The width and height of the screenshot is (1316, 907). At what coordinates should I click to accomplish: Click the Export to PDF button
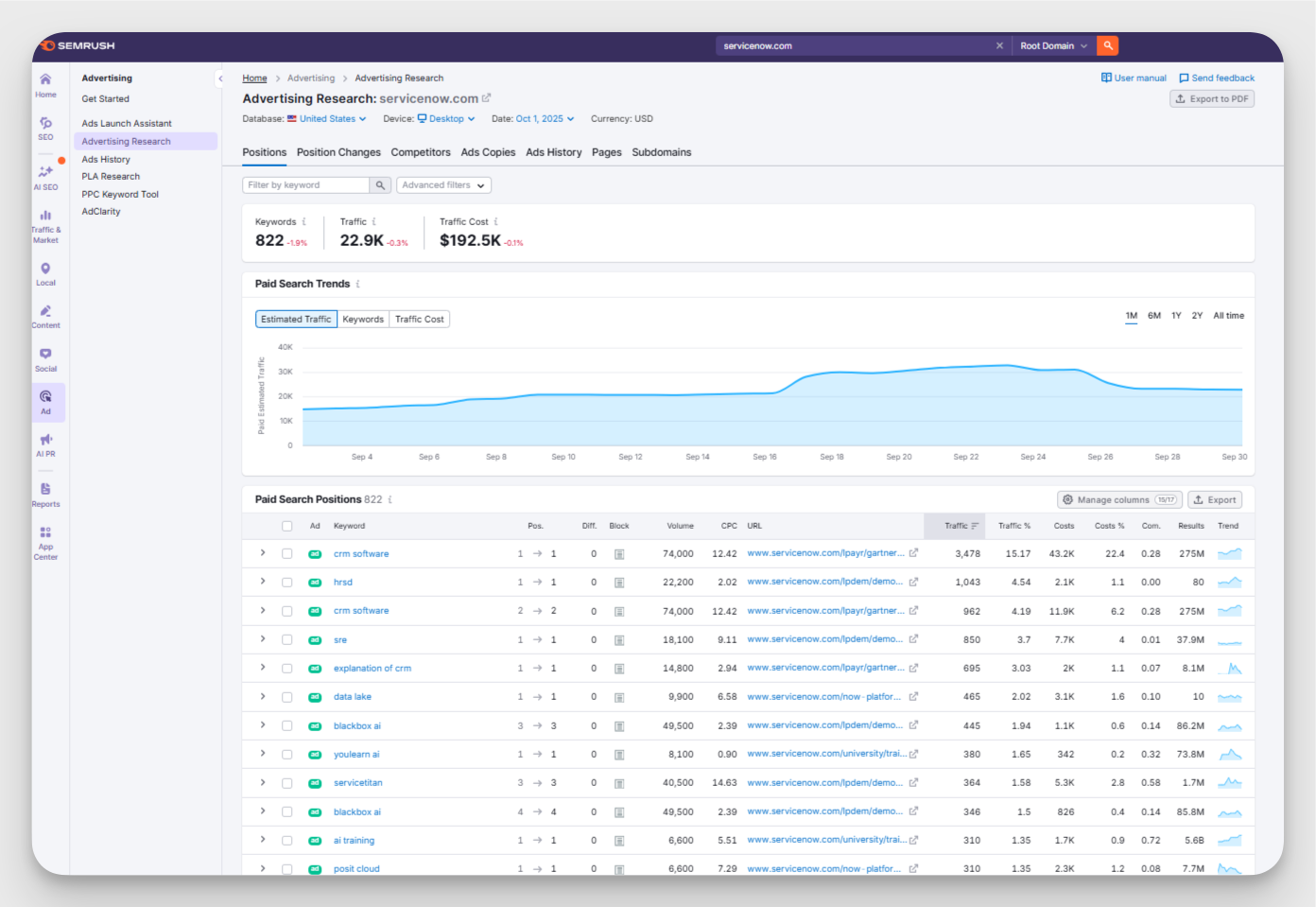[1211, 98]
